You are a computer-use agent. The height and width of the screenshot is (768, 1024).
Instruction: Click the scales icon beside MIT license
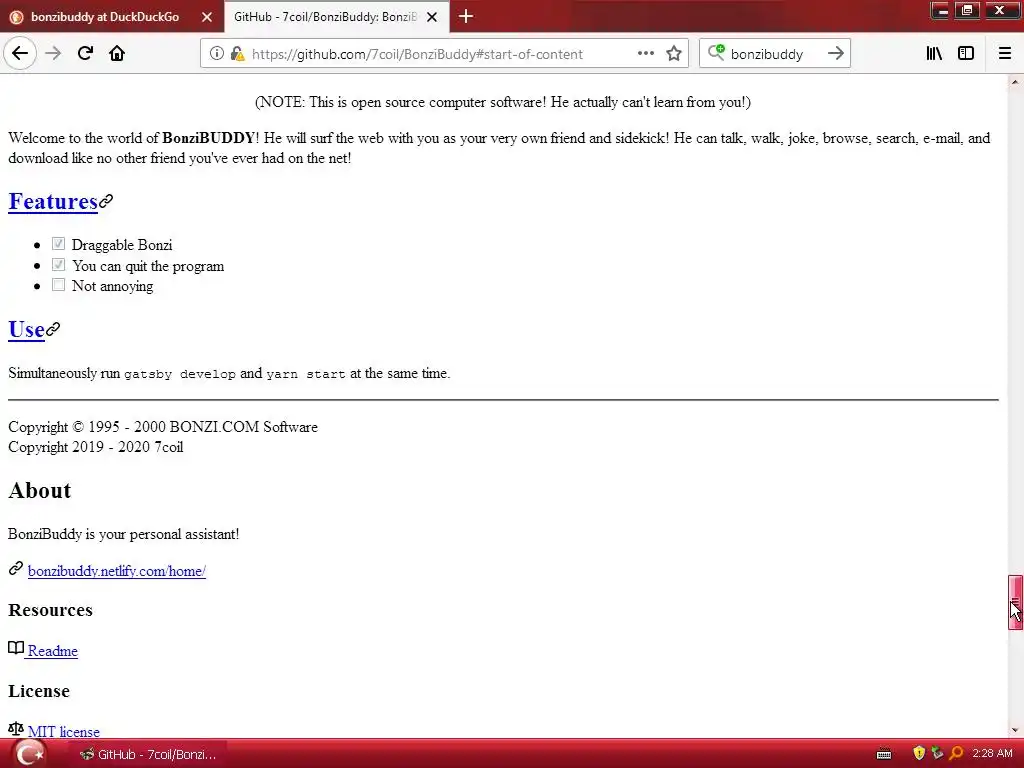tap(16, 729)
